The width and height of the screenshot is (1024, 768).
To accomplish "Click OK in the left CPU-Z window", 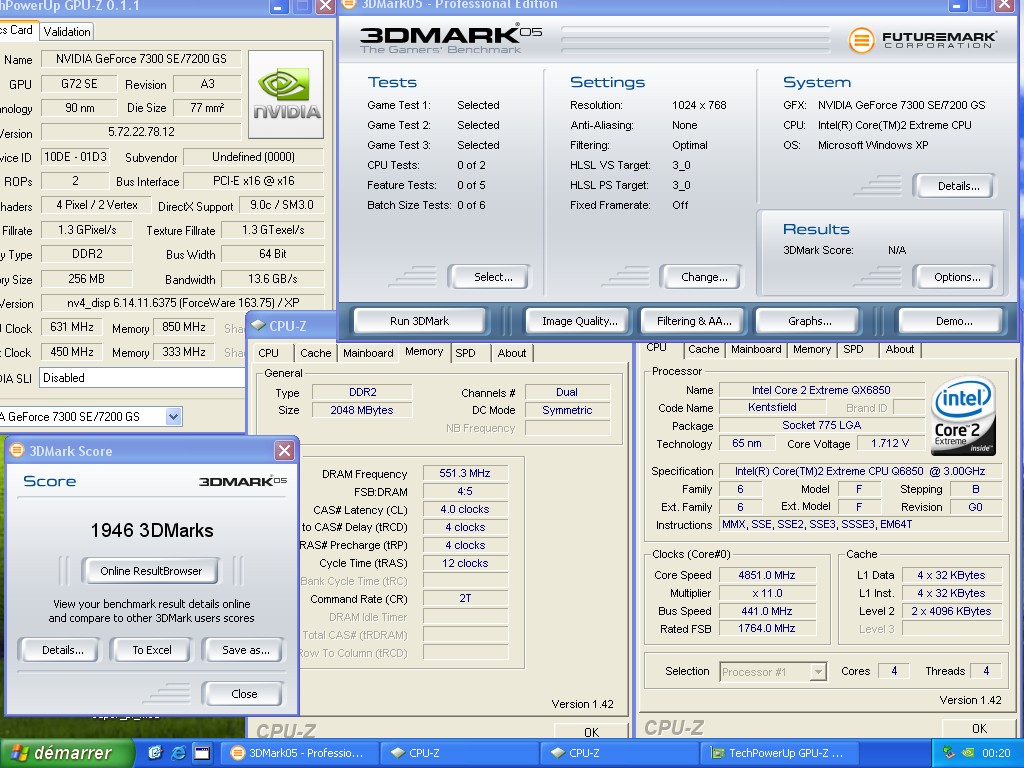I will click(591, 731).
